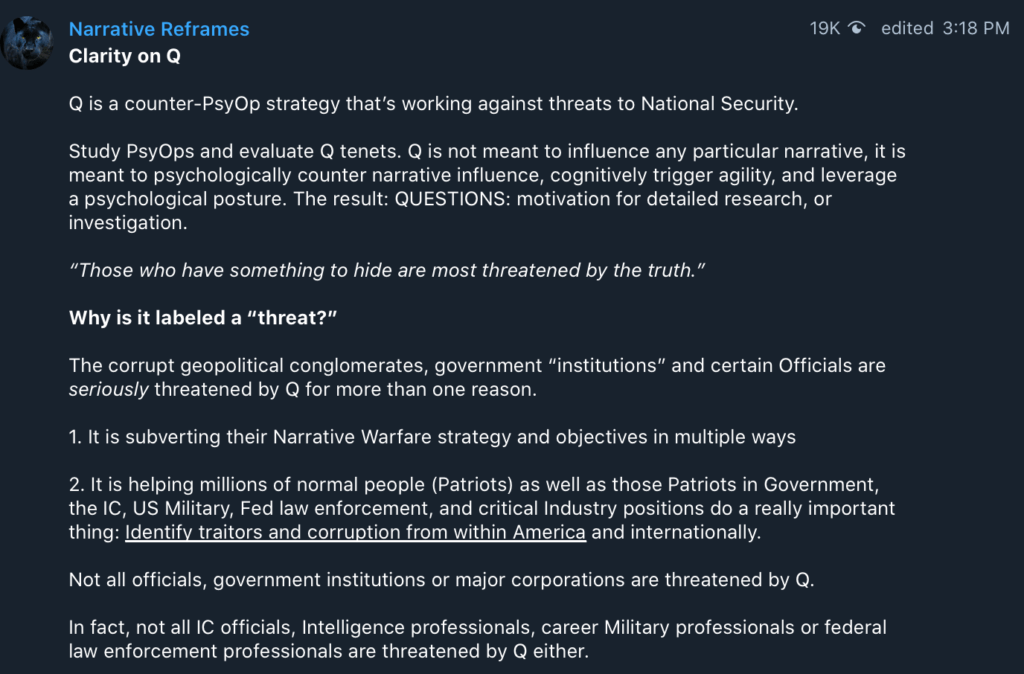Click numbered point 2 about Patriots
The height and width of the screenshot is (674, 1024).
point(480,508)
